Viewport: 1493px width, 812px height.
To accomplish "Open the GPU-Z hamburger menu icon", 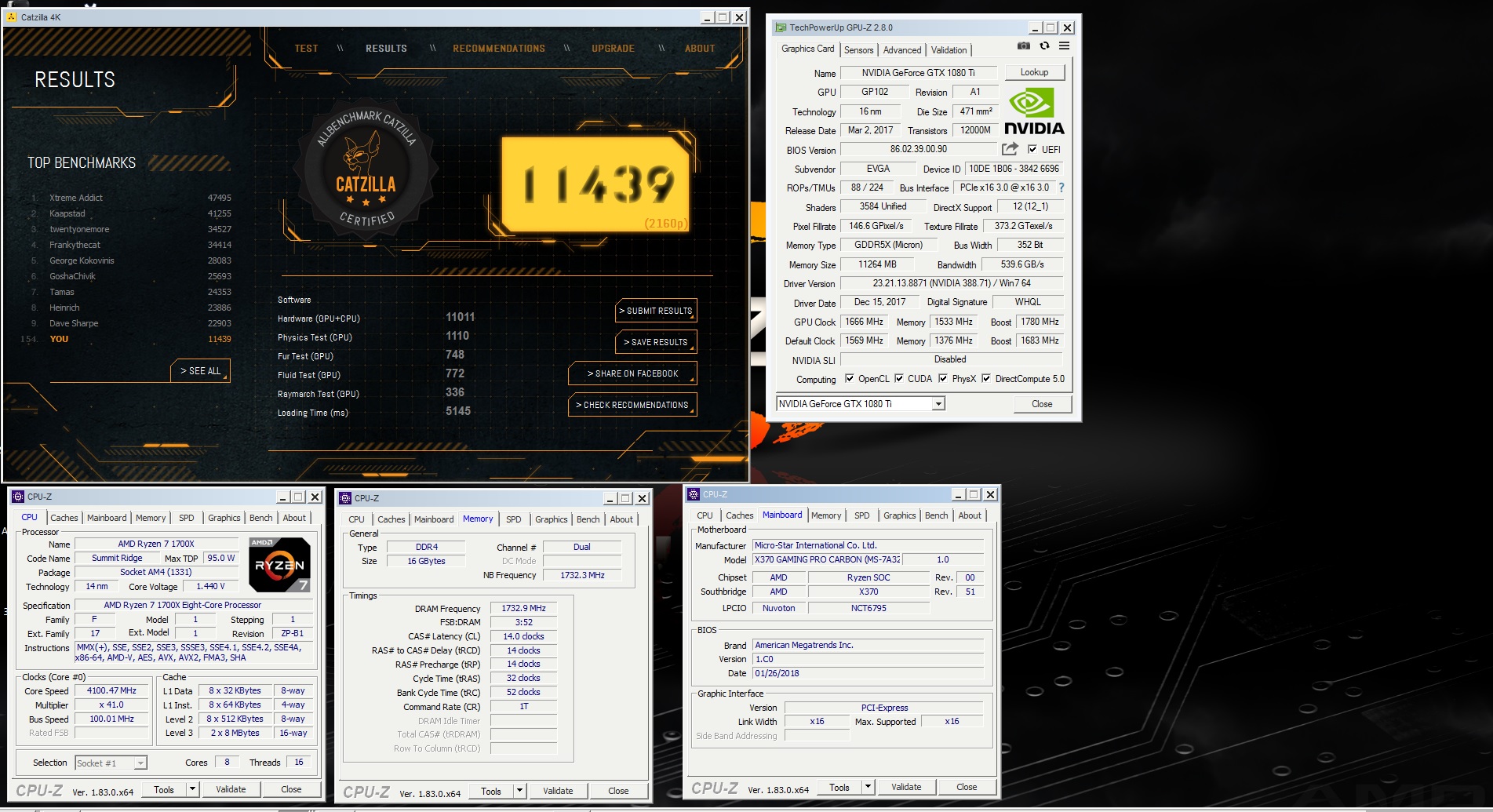I will (x=1064, y=46).
